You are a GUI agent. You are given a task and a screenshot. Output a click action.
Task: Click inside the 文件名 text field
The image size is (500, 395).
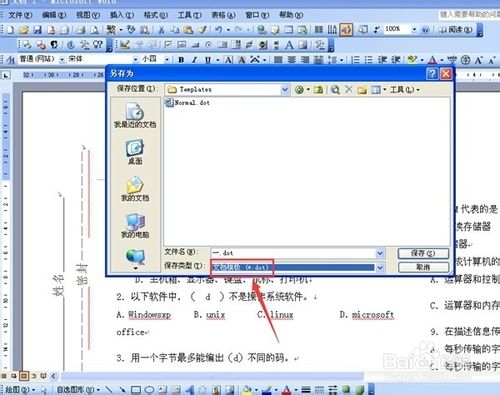pos(293,253)
